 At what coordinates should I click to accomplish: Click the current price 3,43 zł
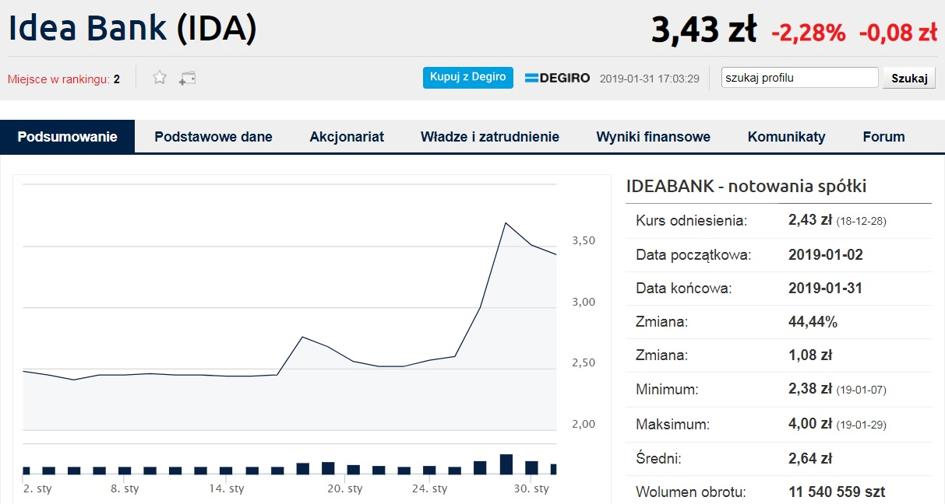[703, 30]
